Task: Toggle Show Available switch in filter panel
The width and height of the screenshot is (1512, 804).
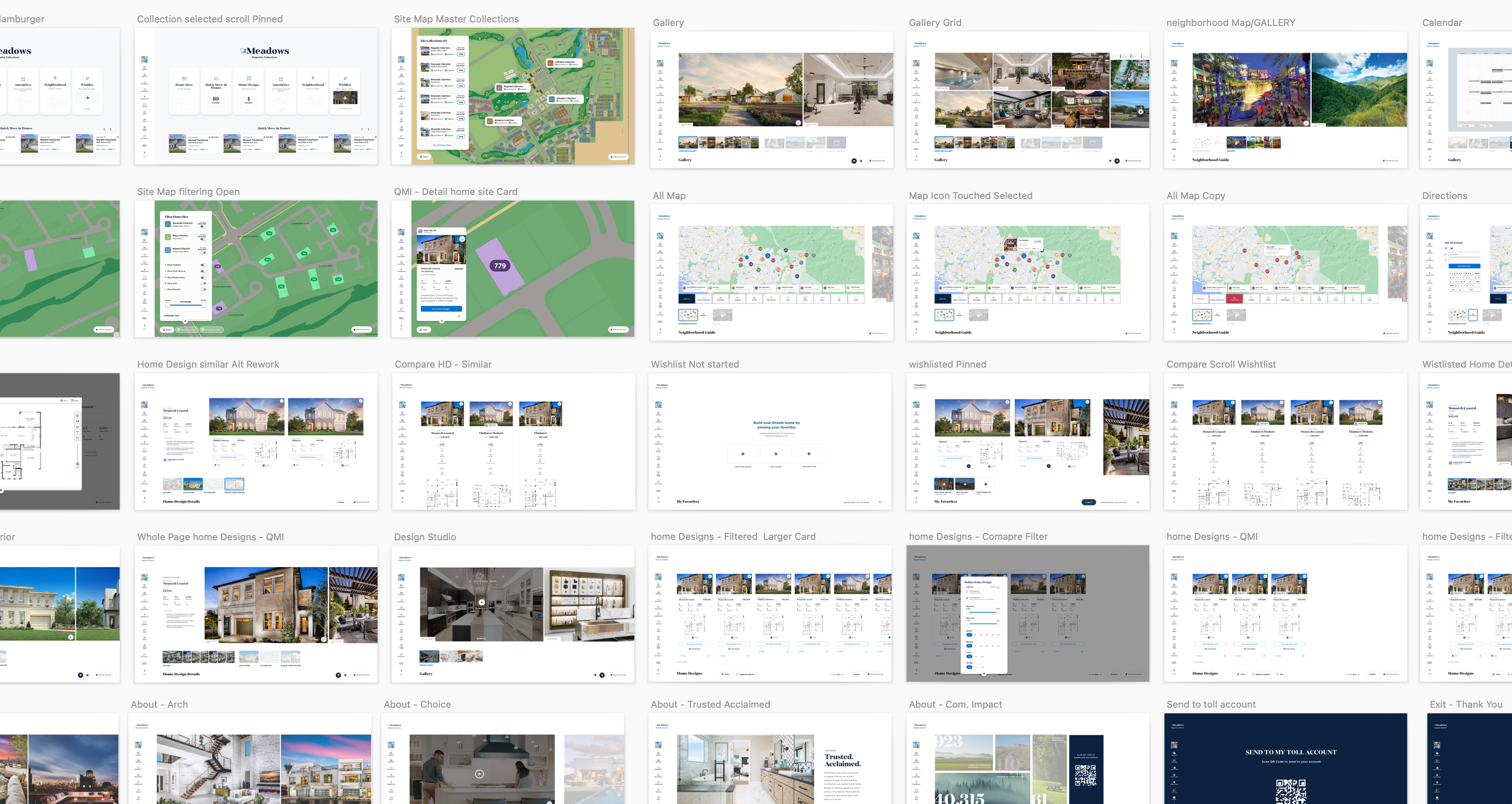Action: tap(203, 265)
